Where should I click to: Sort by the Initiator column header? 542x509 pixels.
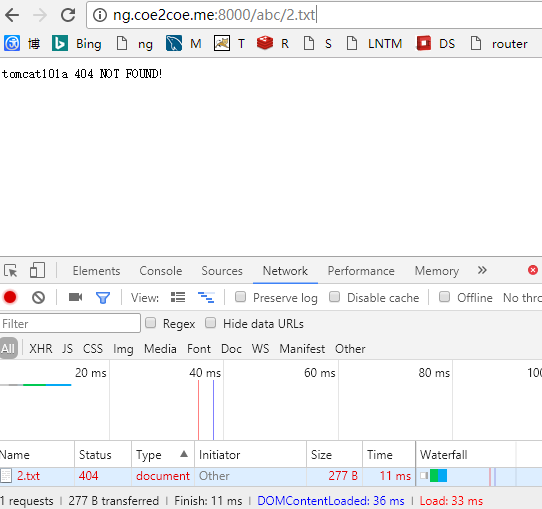pos(250,454)
